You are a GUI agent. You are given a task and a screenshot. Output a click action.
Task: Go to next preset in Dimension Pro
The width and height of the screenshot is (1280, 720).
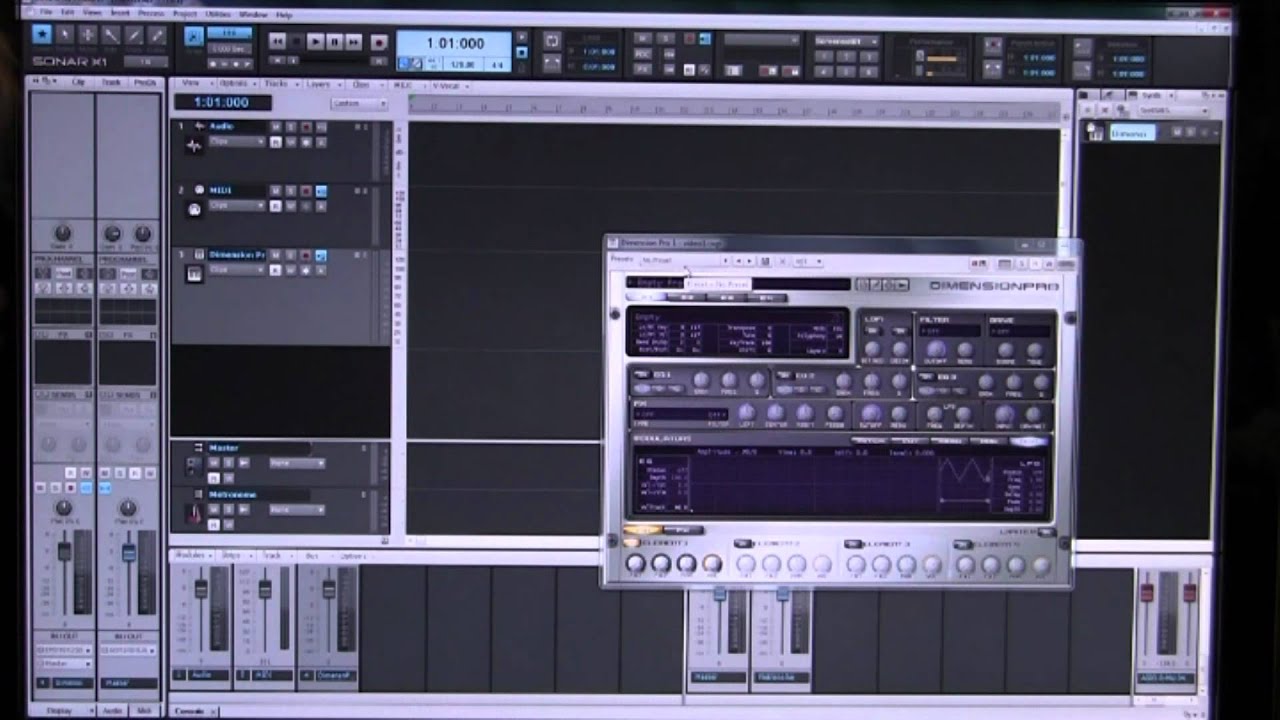coord(749,261)
